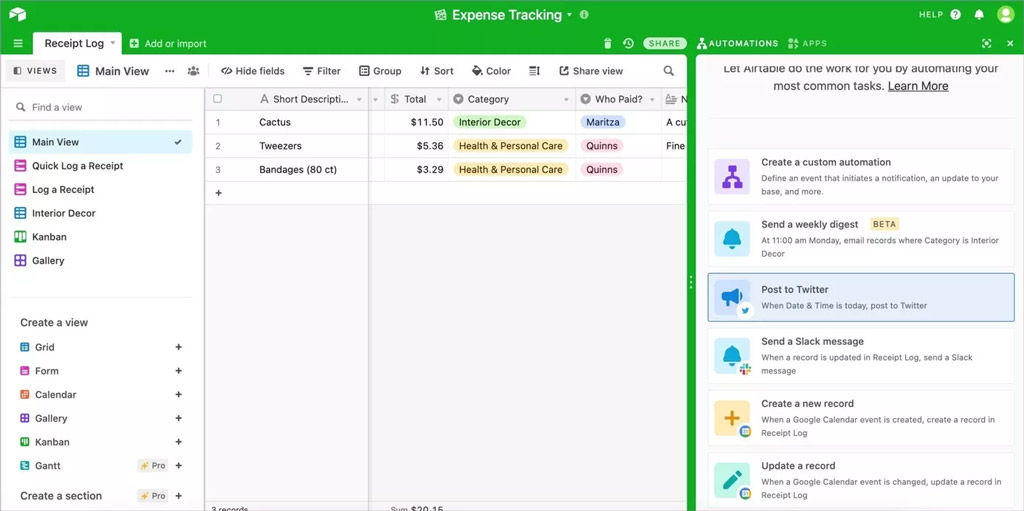
Task: Toggle the select-all rows checkbox
Action: click(217, 99)
